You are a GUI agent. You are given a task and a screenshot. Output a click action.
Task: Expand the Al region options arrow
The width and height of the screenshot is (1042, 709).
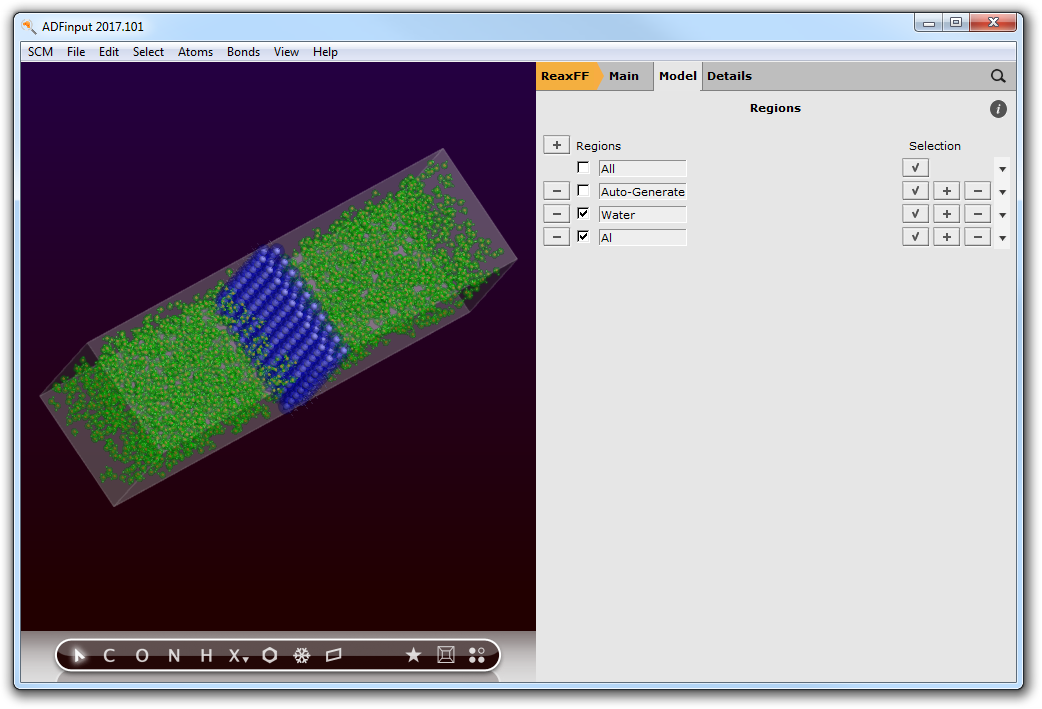[x=1002, y=238]
